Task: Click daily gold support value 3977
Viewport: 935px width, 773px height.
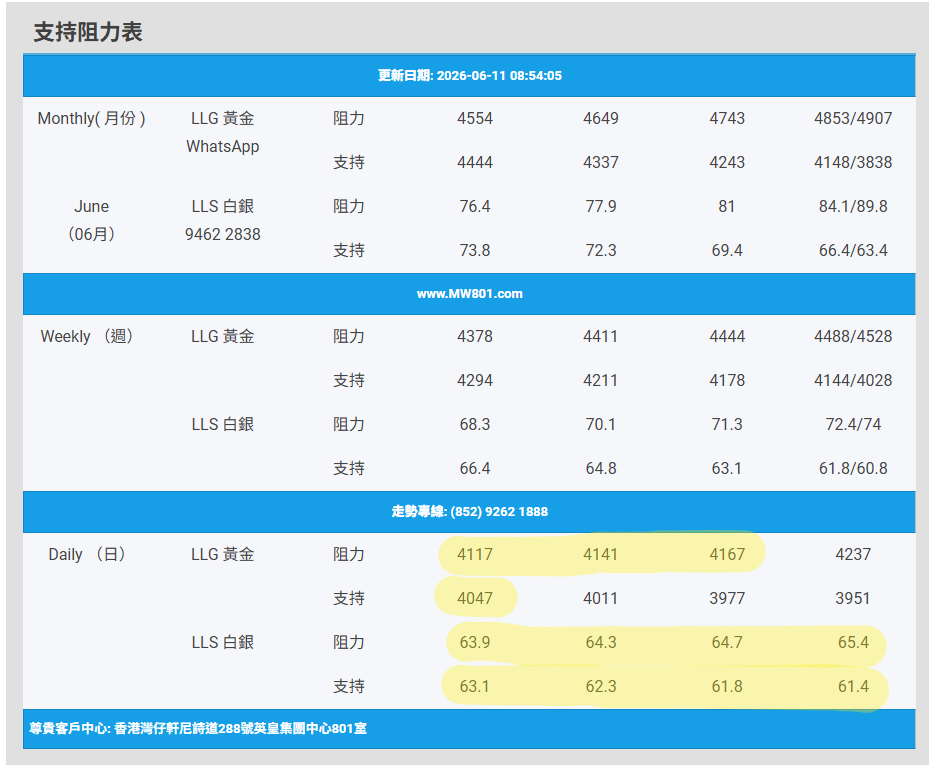Action: pos(727,598)
